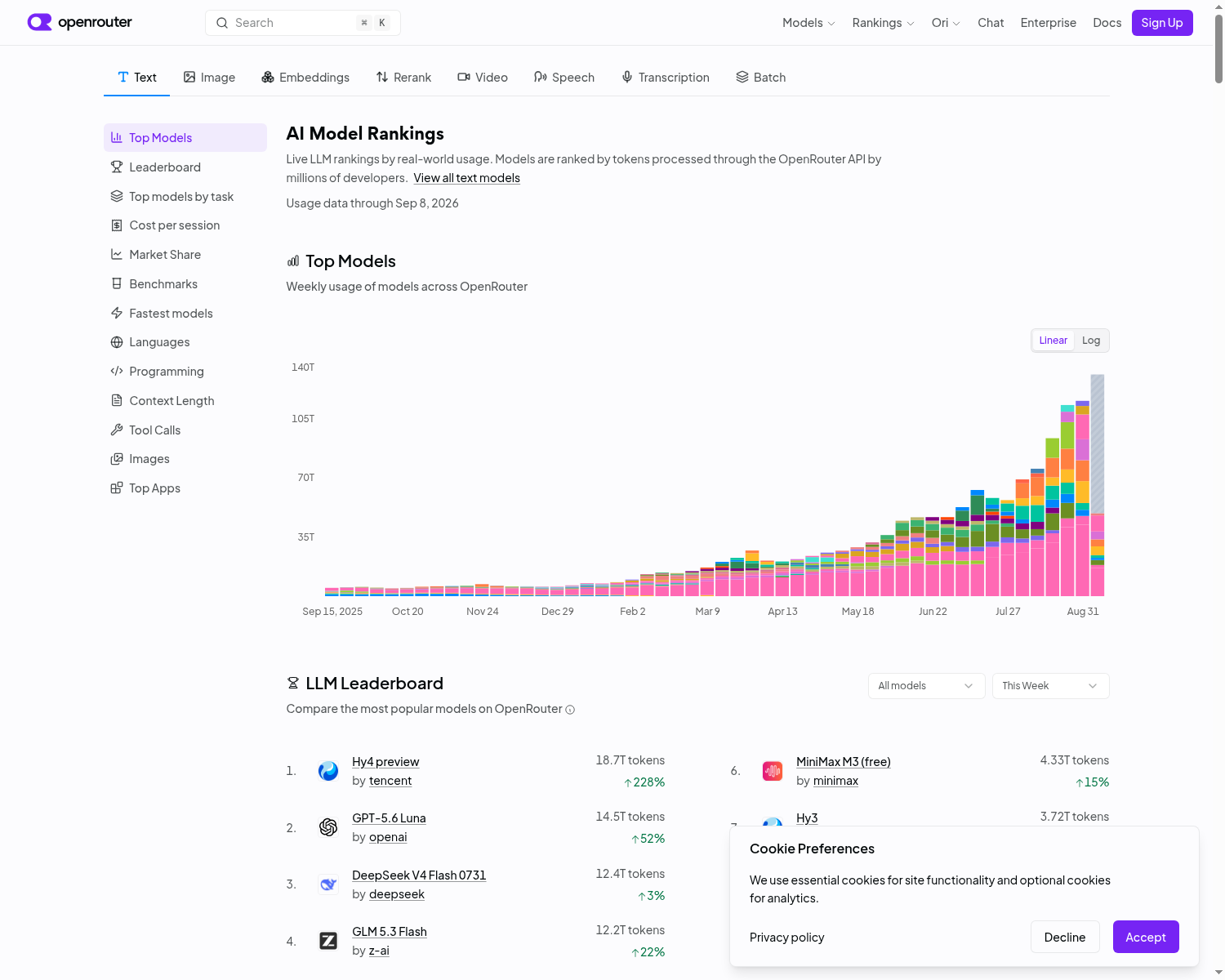Visit the z-ai provider link

tap(379, 951)
